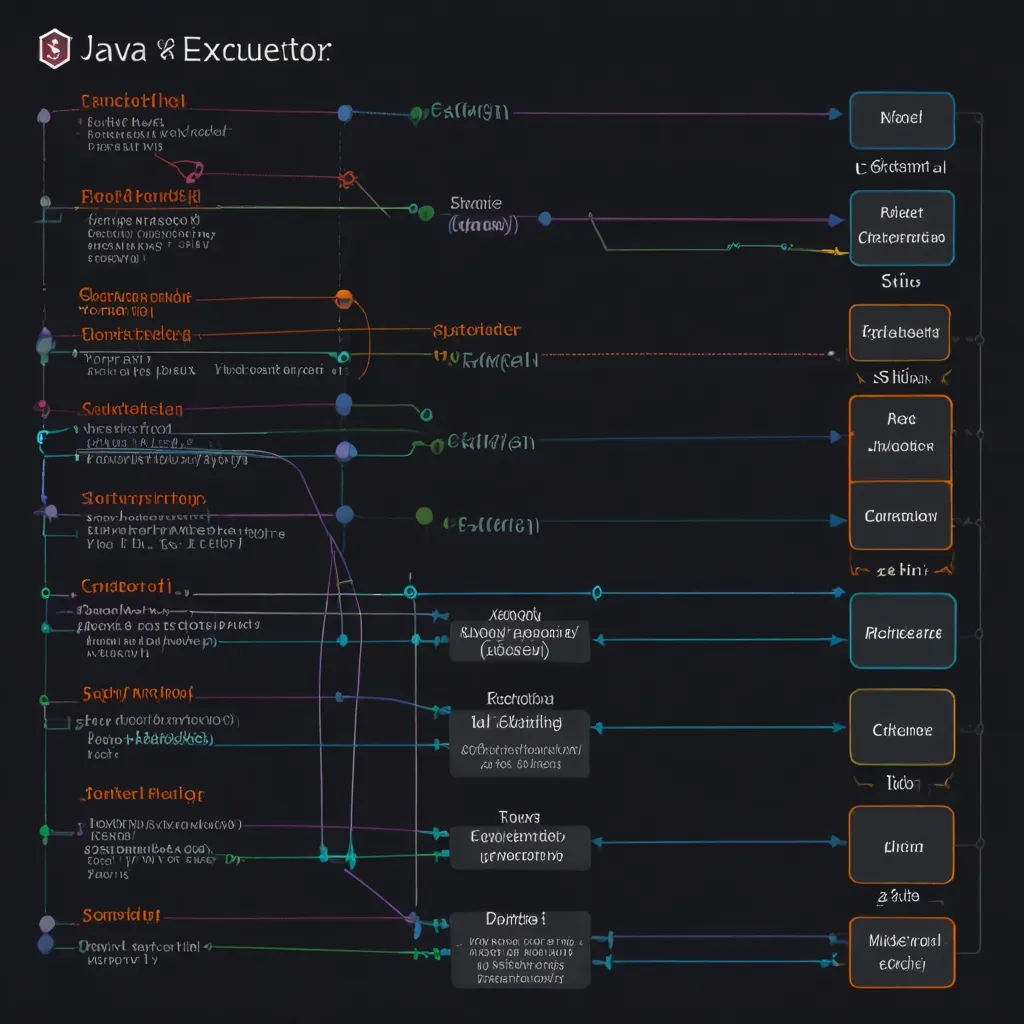The height and width of the screenshot is (1024, 1024).
Task: Select the orange circular node on timeline
Action: (x=344, y=298)
